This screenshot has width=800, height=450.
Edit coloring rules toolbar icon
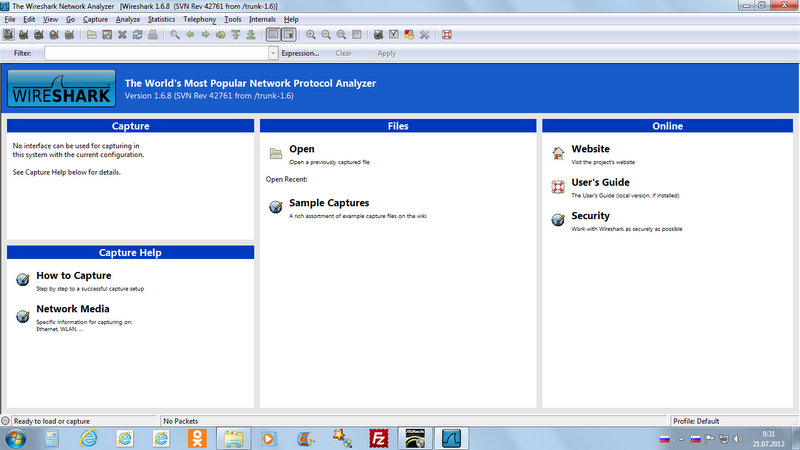[409, 35]
